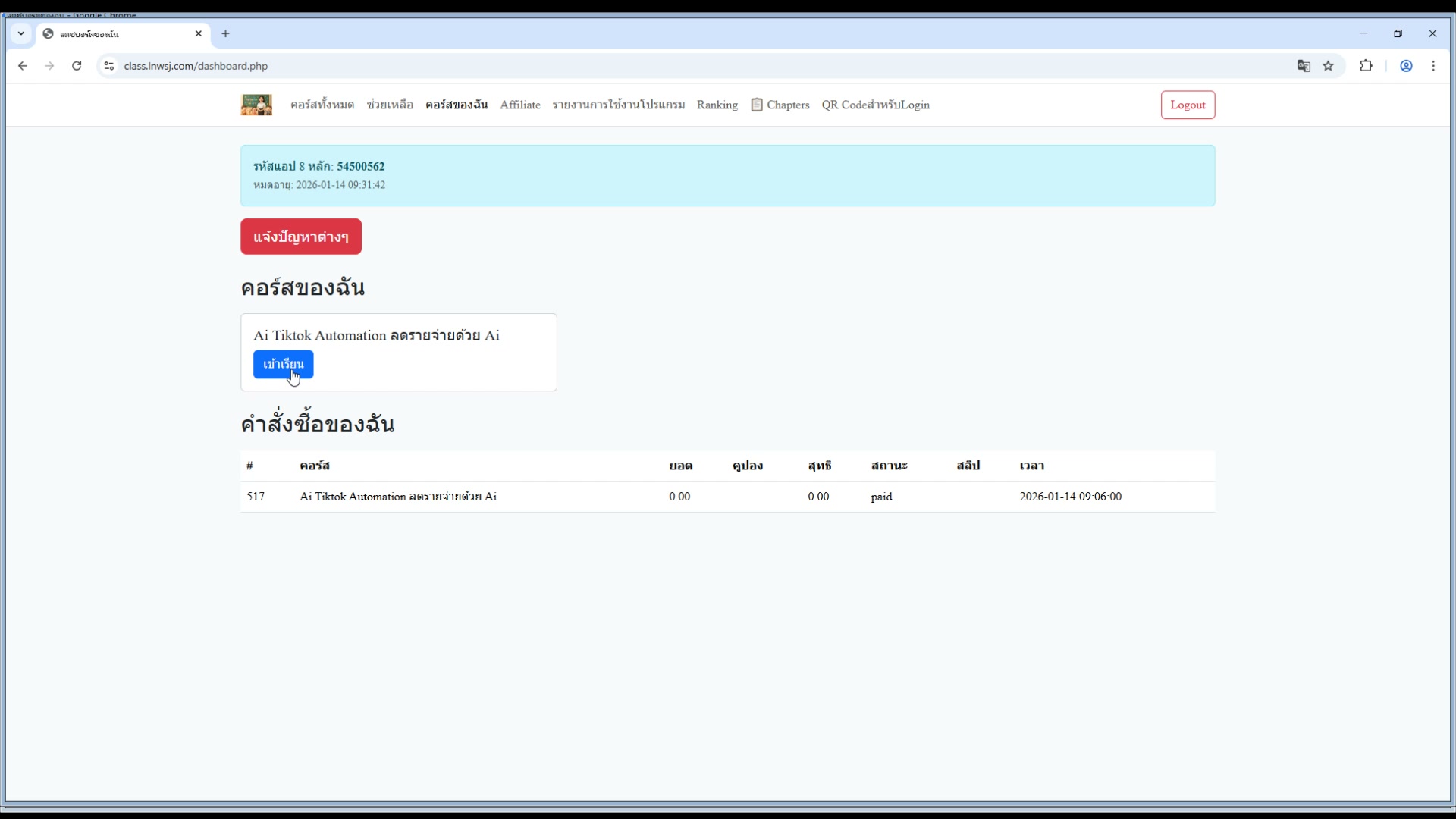Viewport: 1456px width, 819px height.
Task: Open the Chapters menu item
Action: pyautogui.click(x=780, y=105)
